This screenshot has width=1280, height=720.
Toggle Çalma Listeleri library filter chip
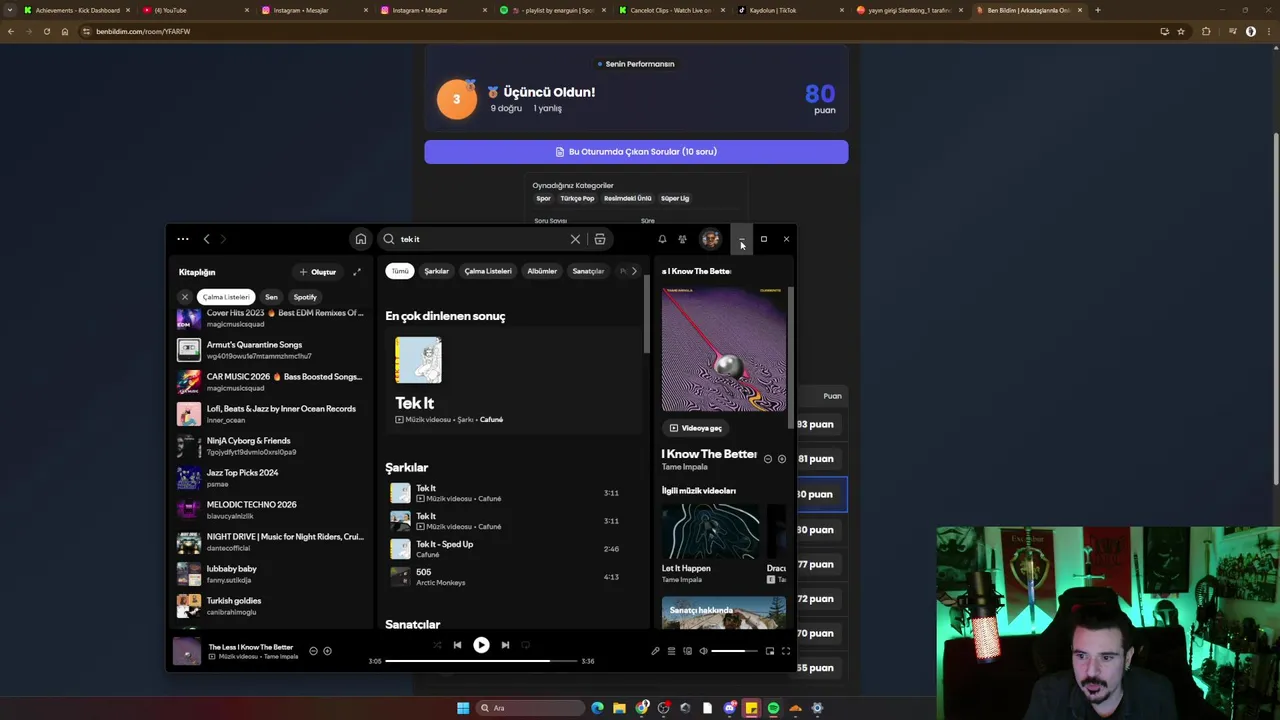226,297
